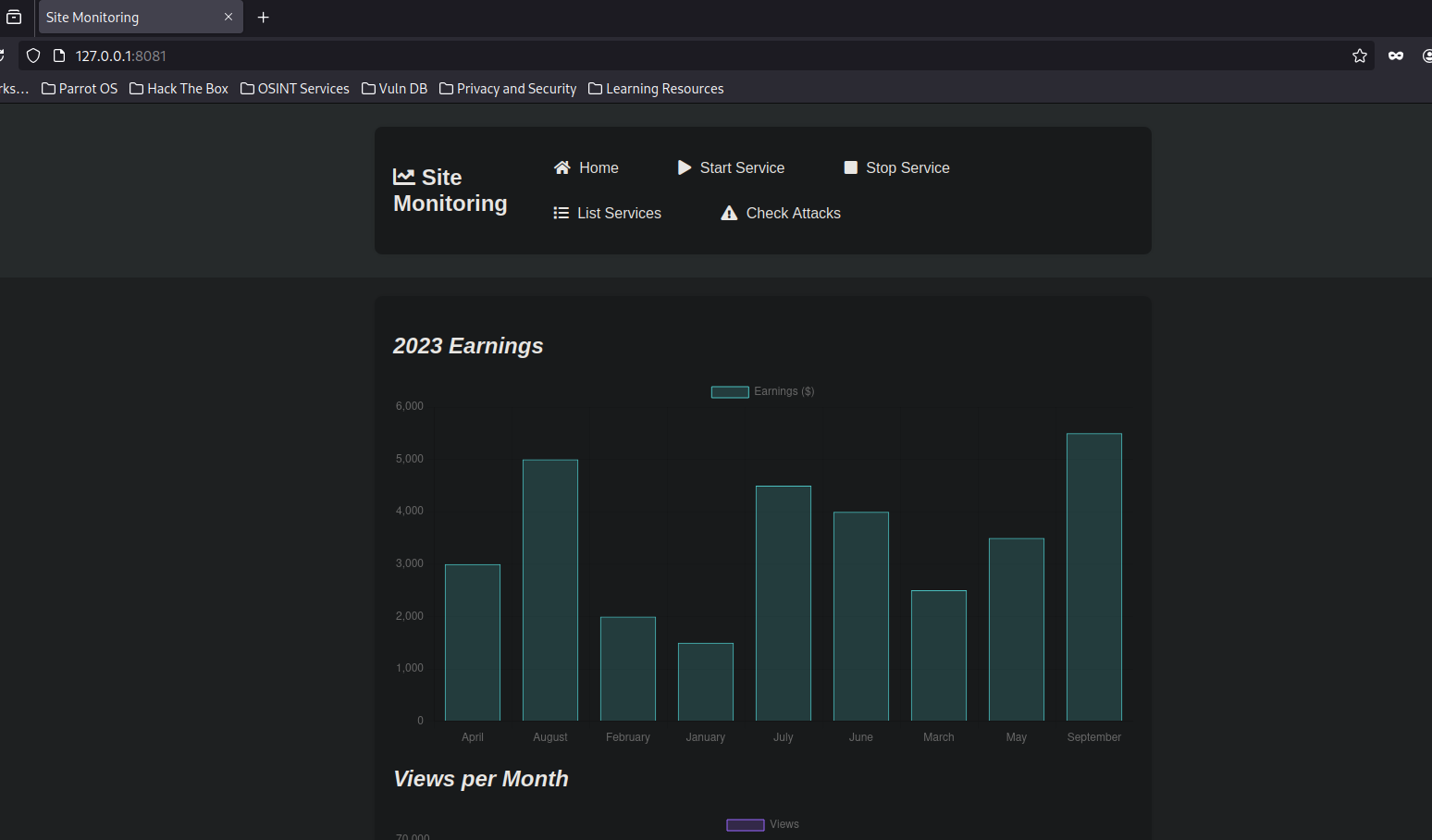This screenshot has width=1432, height=840.
Task: Open the Parrot OS bookmarks folder
Action: (x=80, y=89)
